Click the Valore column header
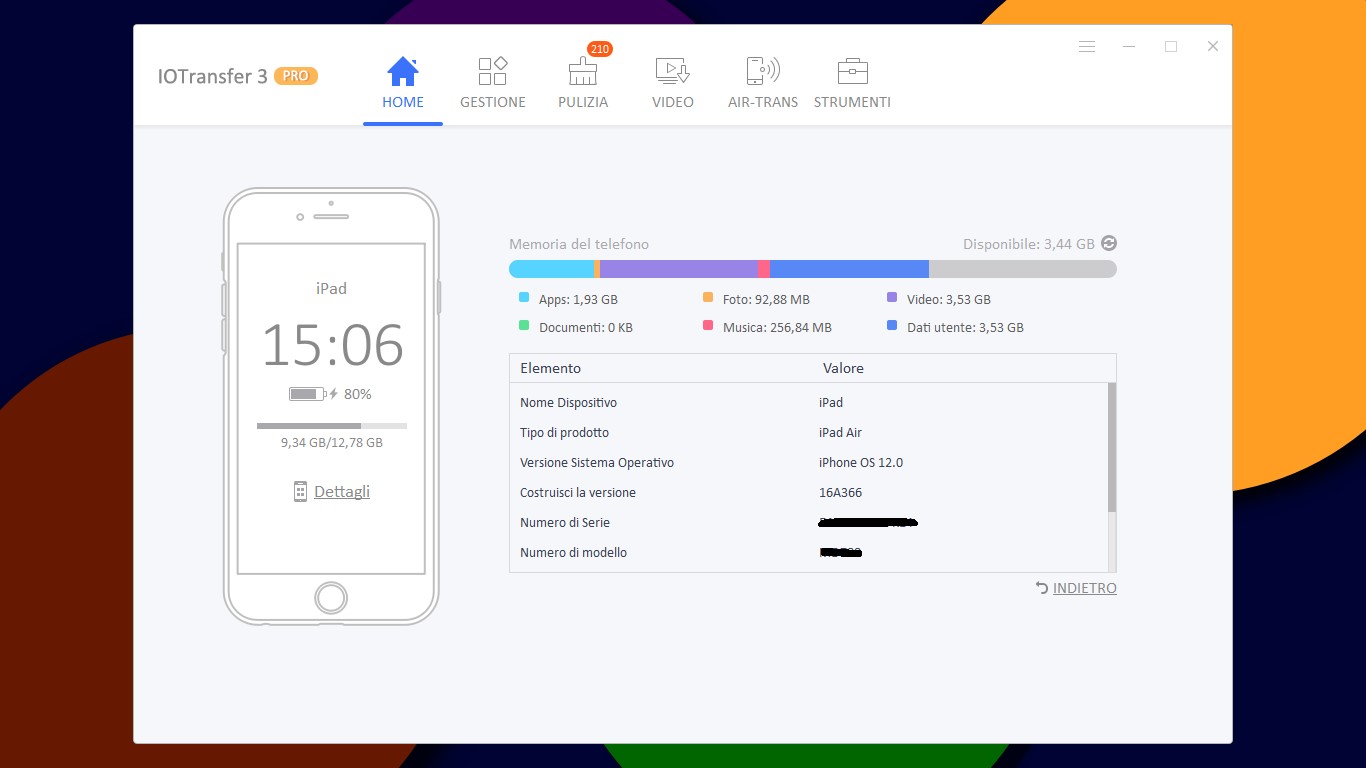Viewport: 1366px width, 768px height. click(843, 368)
